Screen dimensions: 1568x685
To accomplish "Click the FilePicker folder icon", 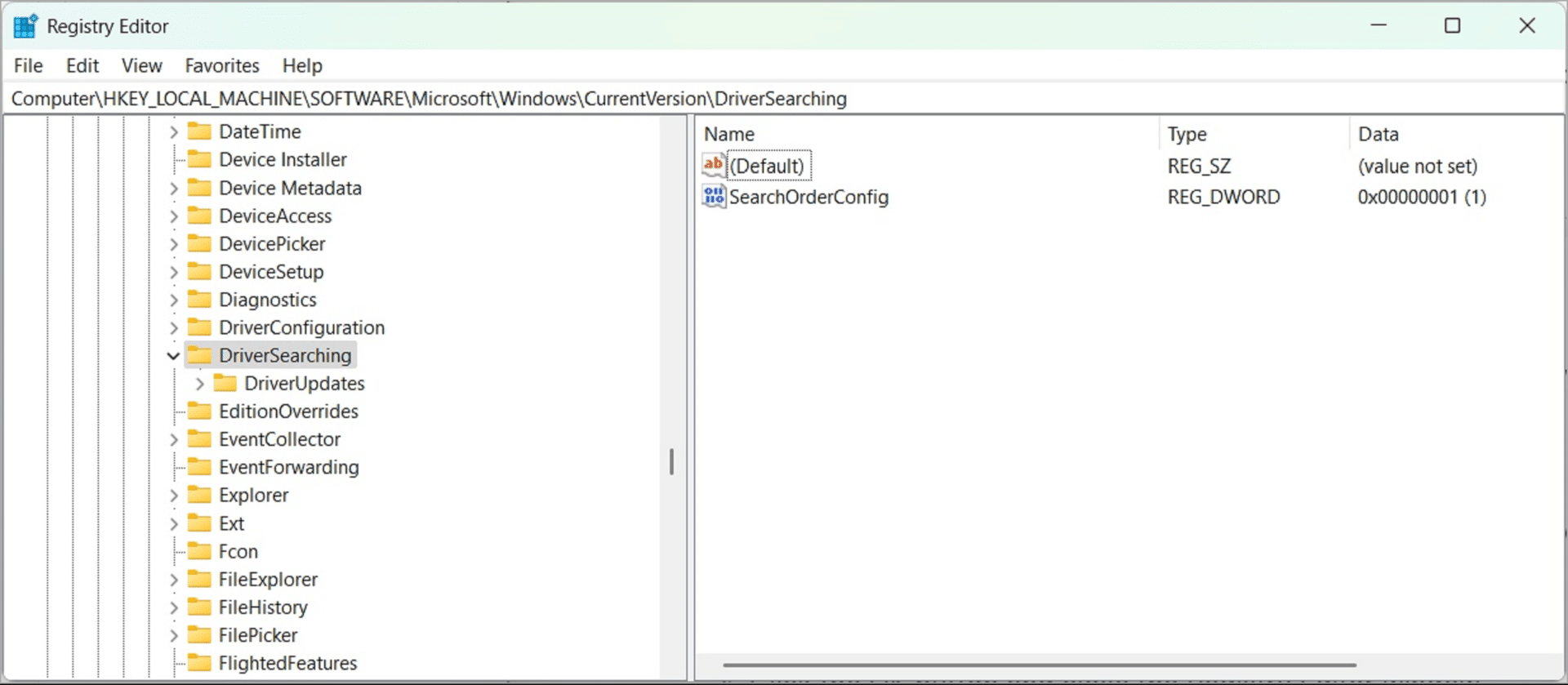I will tap(199, 634).
